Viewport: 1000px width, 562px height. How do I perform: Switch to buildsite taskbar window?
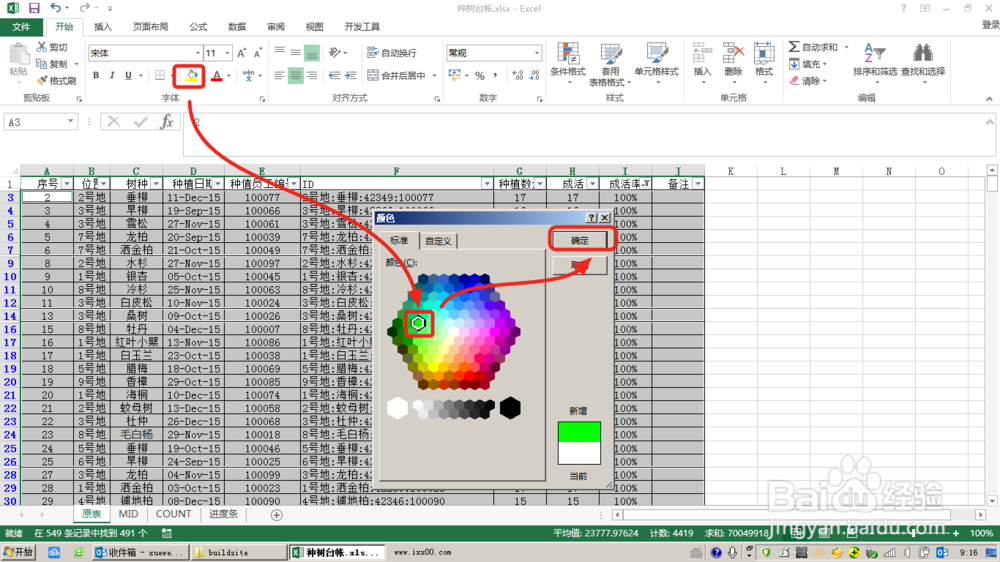239,552
